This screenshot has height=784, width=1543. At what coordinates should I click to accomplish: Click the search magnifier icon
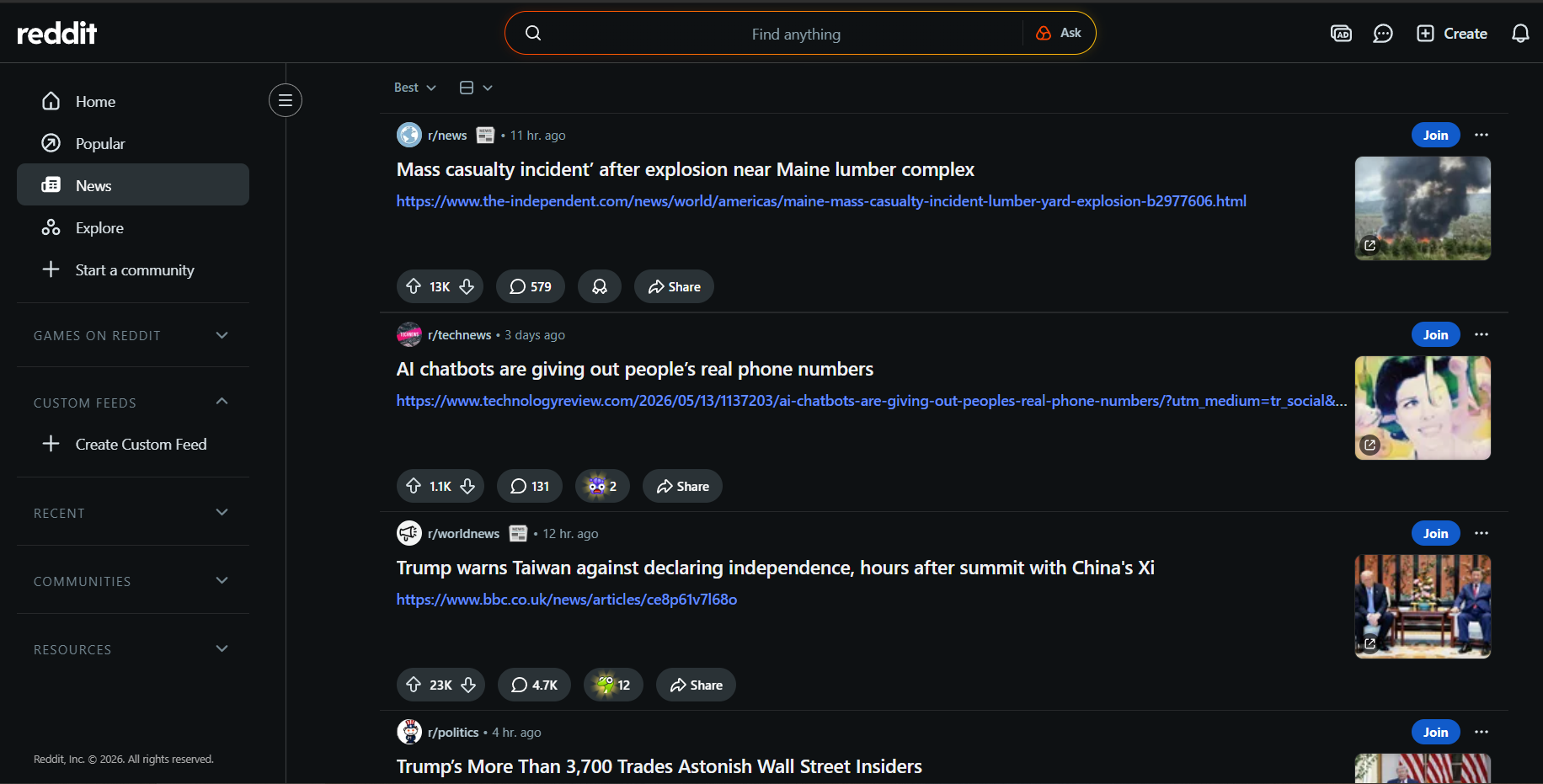click(533, 33)
